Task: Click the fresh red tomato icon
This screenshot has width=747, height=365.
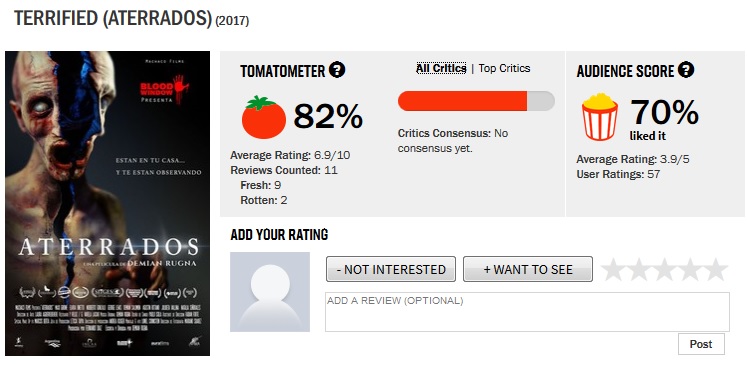Action: point(263,117)
